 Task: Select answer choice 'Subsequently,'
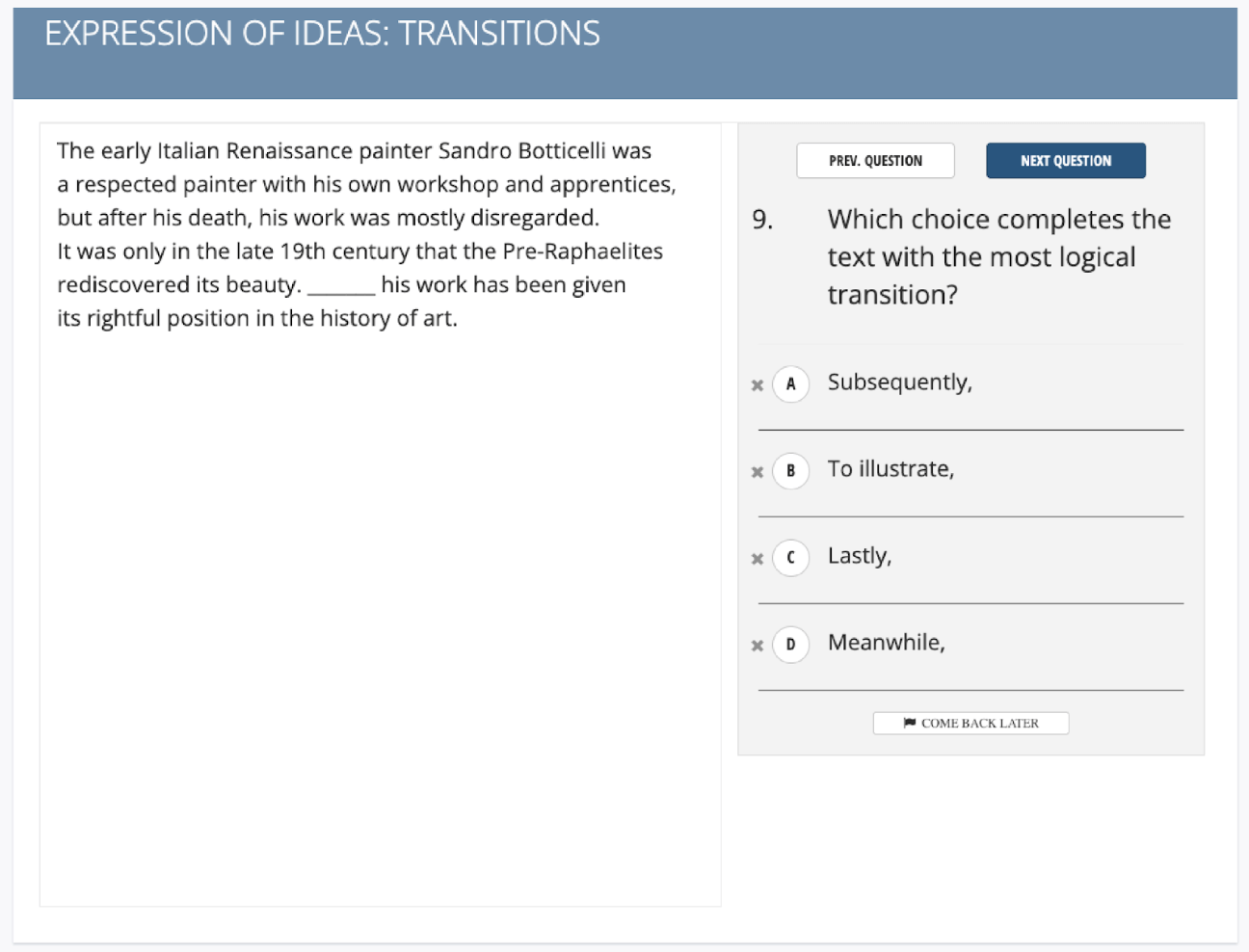[900, 382]
